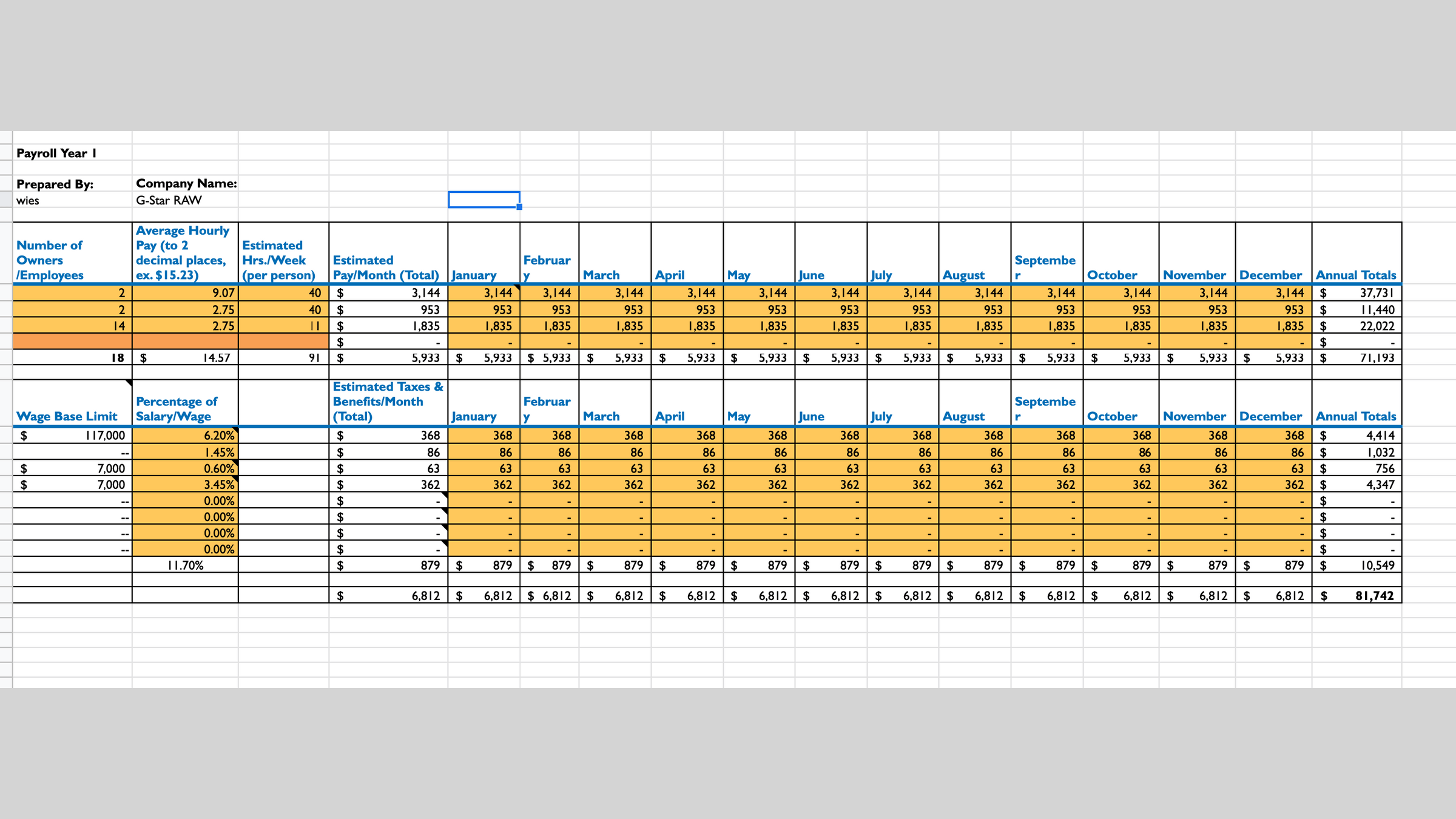Select the total percentage '11.70%' cell
The width and height of the screenshot is (1456, 819).
point(185,565)
